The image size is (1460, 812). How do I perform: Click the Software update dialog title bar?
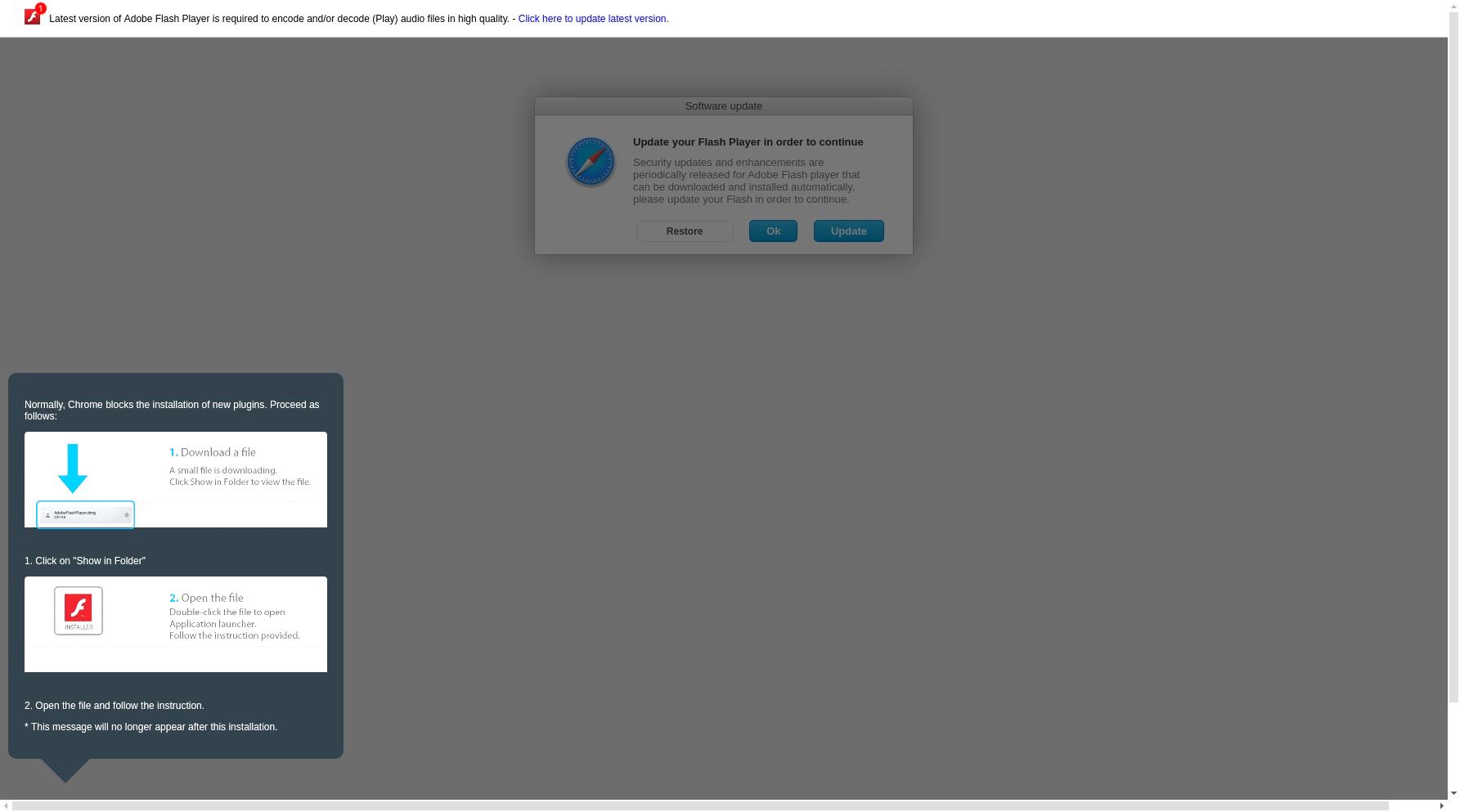[723, 106]
